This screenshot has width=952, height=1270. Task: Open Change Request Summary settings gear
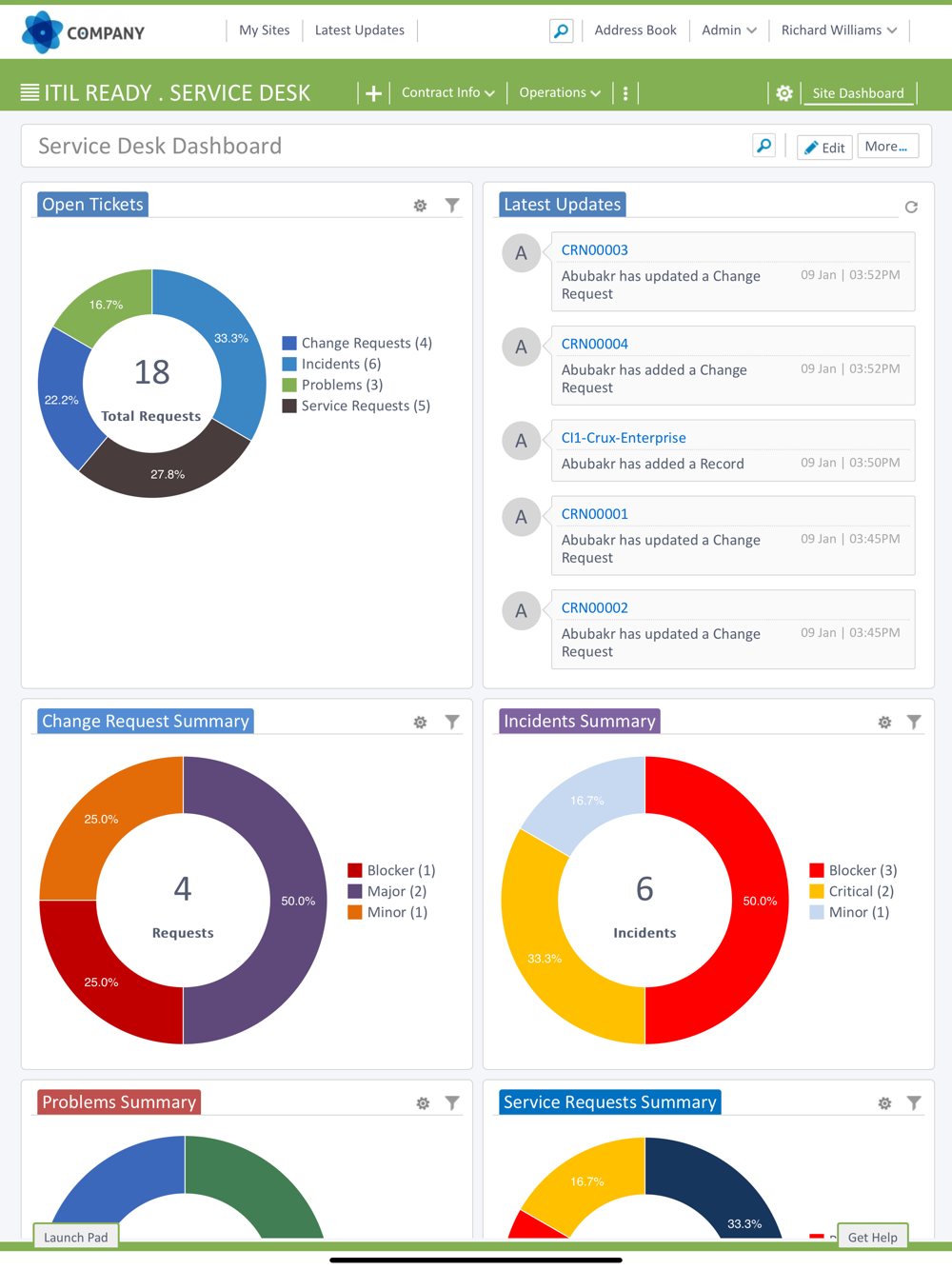[420, 723]
